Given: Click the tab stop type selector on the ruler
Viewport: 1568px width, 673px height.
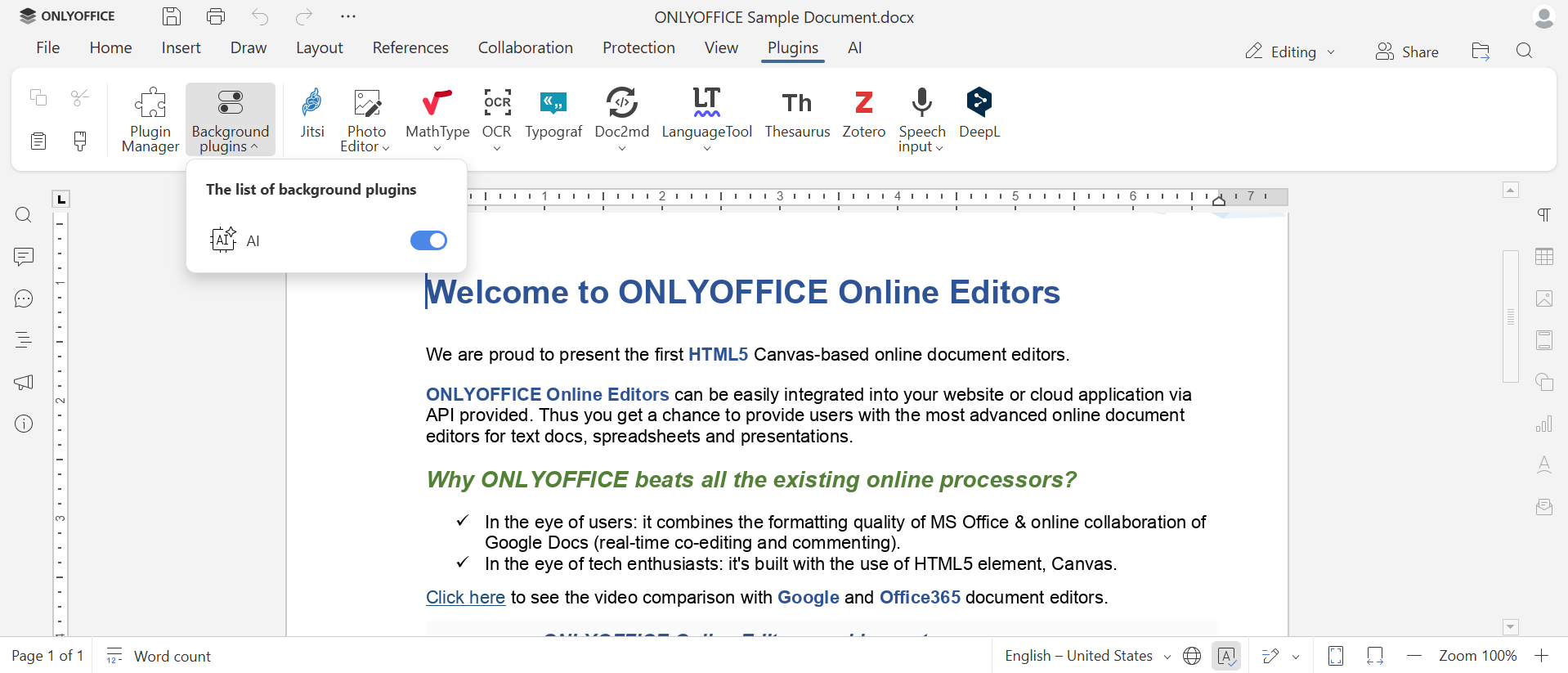Looking at the screenshot, I should 61,199.
